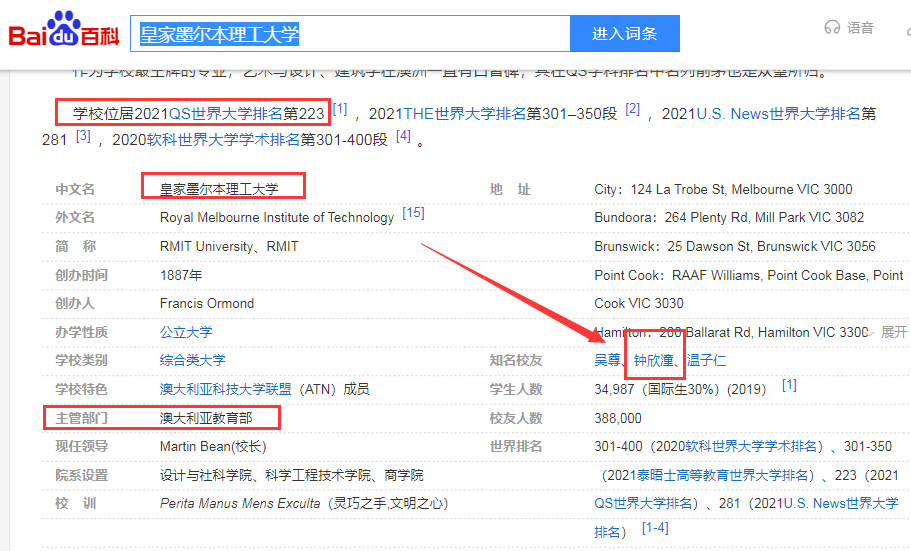
Task: Click the 知名校友 label
Action: tap(516, 360)
